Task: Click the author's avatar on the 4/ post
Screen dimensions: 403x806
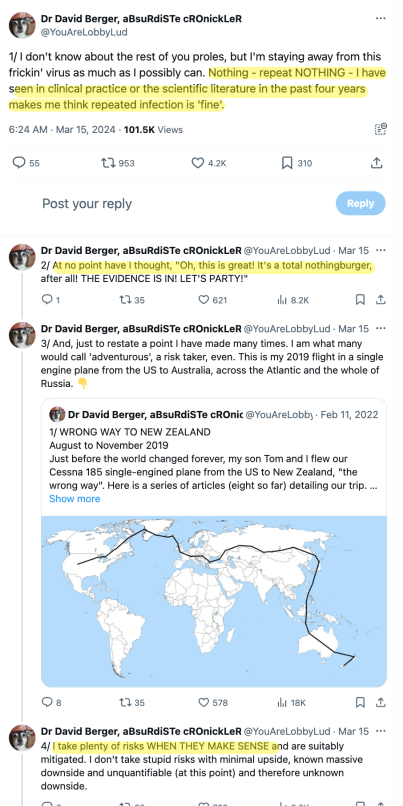Action: pos(22,738)
